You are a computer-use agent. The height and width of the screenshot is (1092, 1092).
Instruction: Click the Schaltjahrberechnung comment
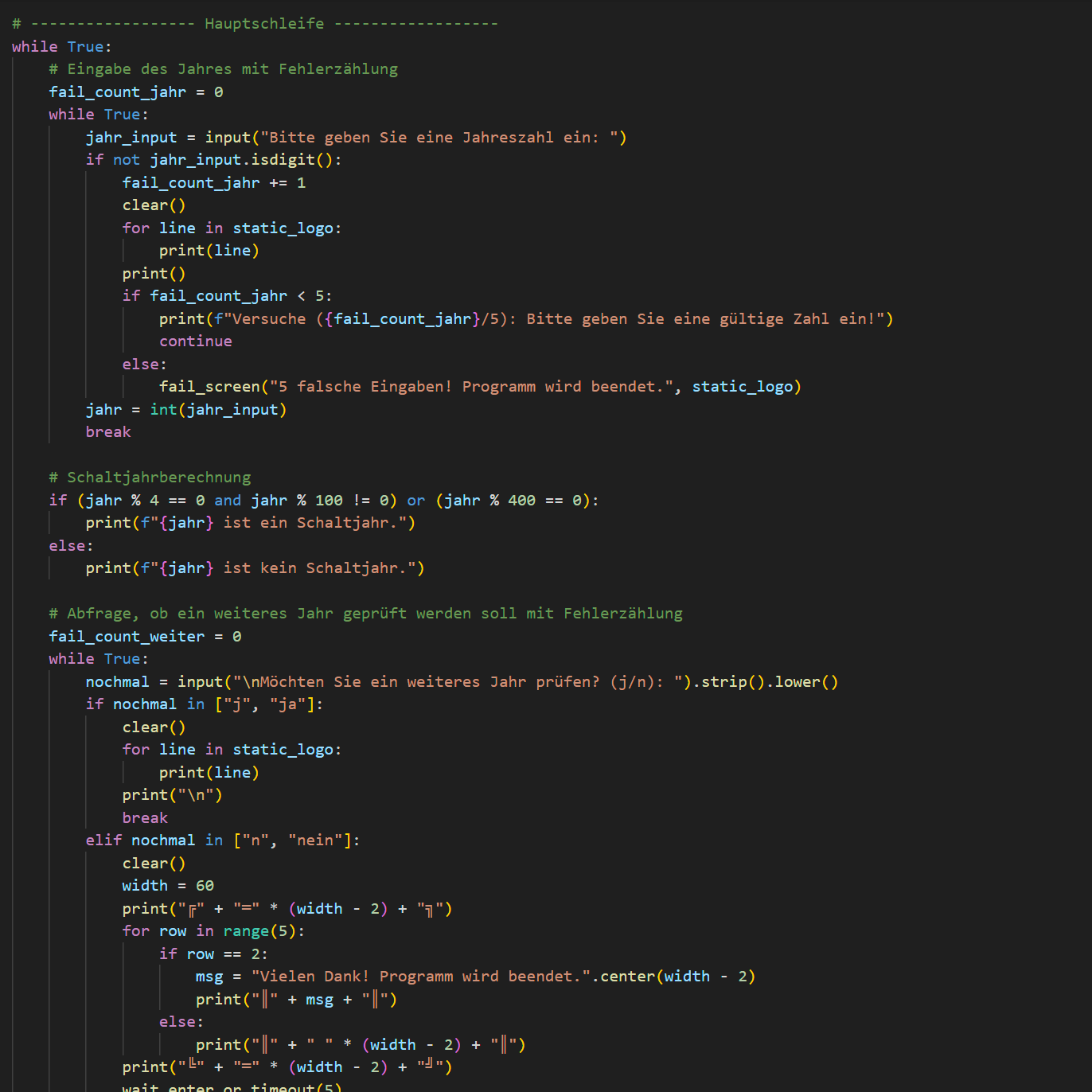(x=157, y=477)
